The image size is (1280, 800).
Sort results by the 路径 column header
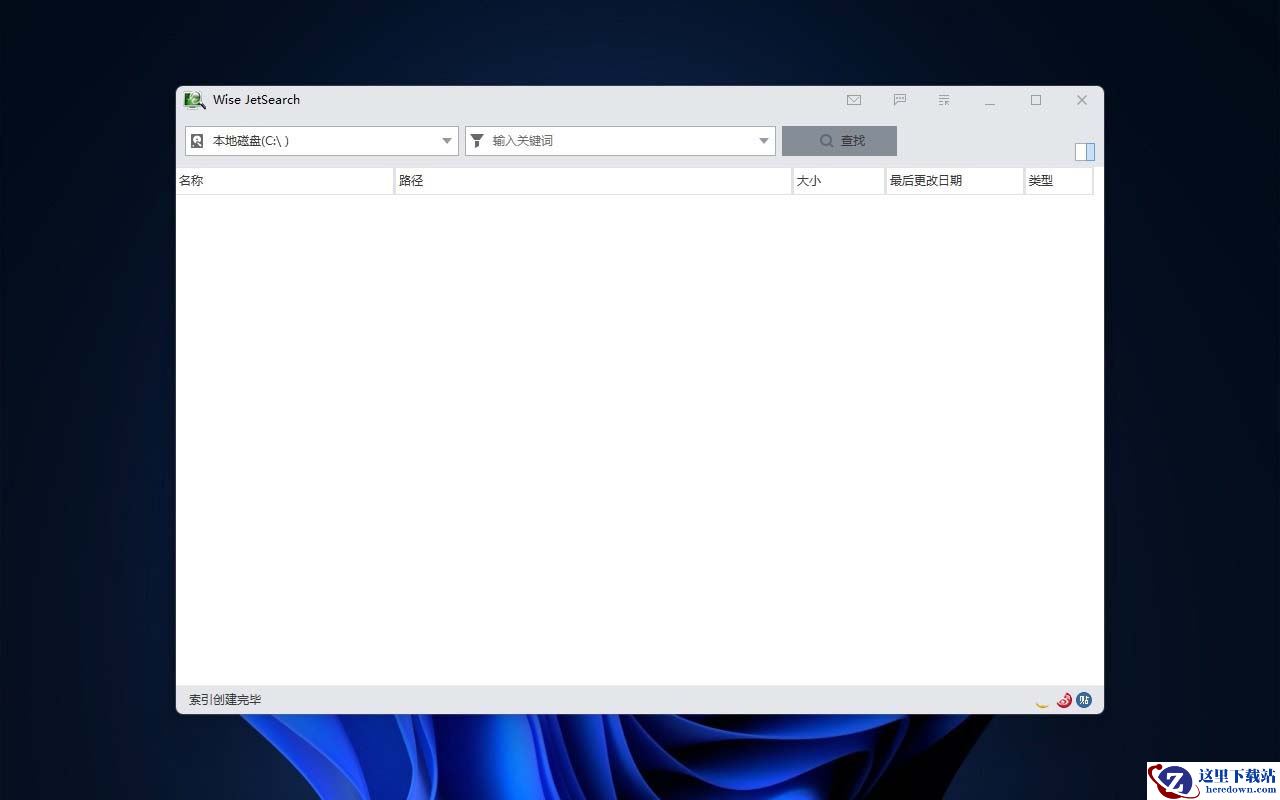[x=594, y=181]
